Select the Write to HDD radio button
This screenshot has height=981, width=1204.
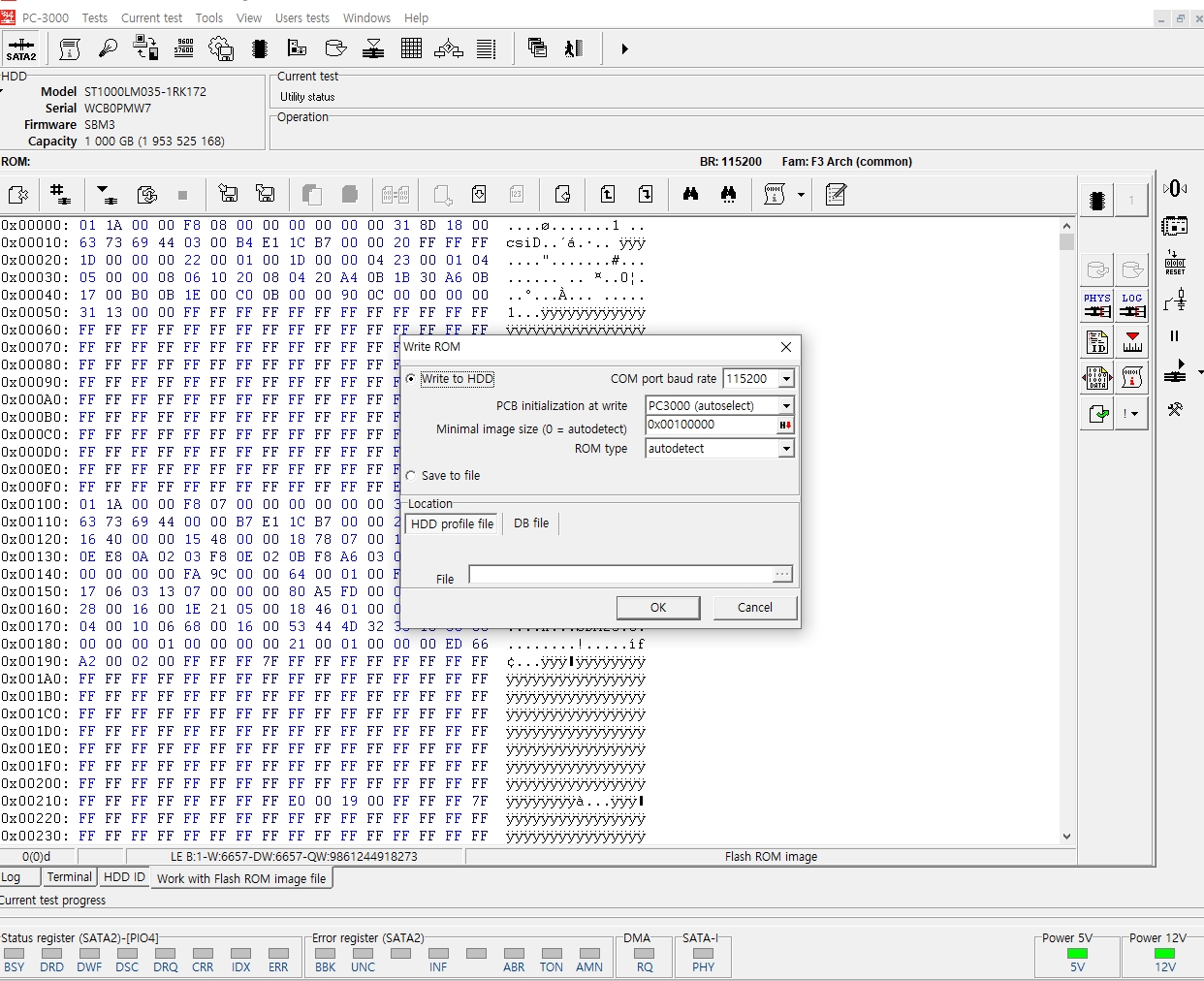click(412, 379)
